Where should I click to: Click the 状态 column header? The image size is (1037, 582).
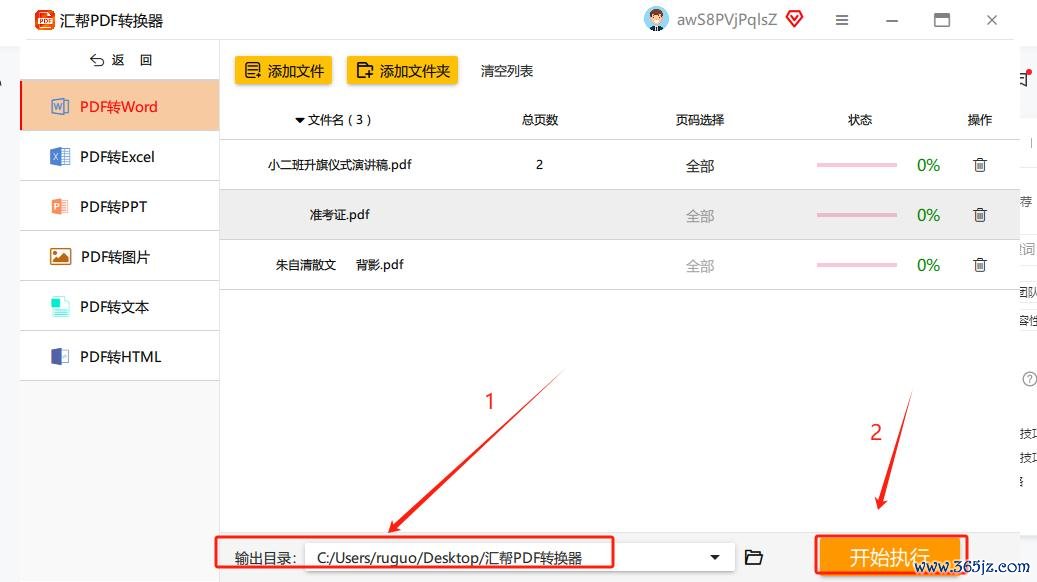pos(860,120)
